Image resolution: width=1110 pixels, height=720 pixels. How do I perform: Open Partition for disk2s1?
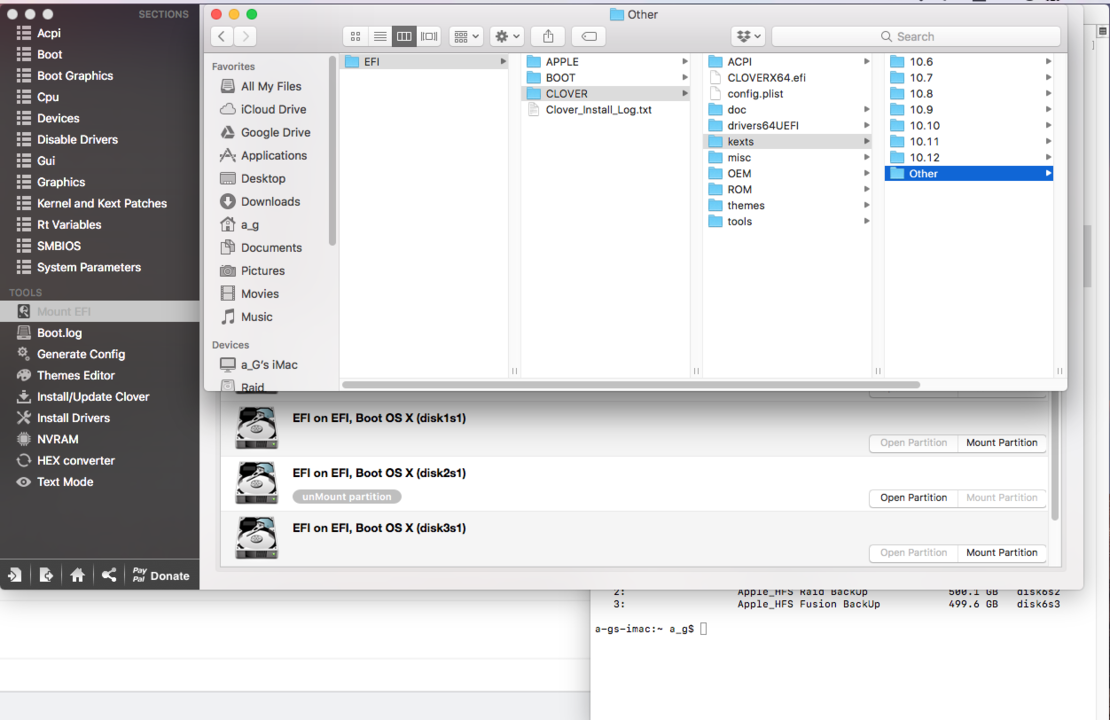pyautogui.click(x=913, y=498)
